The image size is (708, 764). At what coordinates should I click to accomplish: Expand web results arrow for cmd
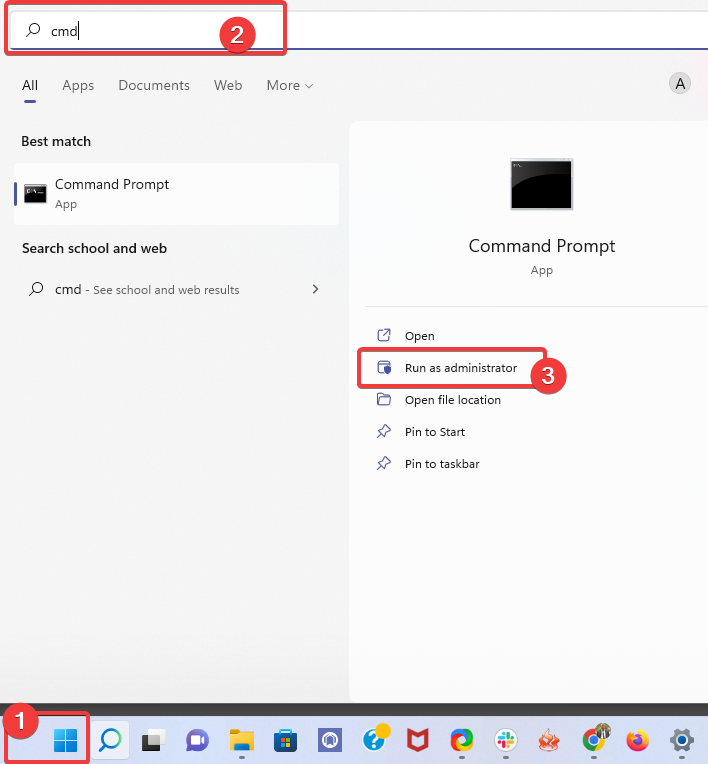coord(315,289)
